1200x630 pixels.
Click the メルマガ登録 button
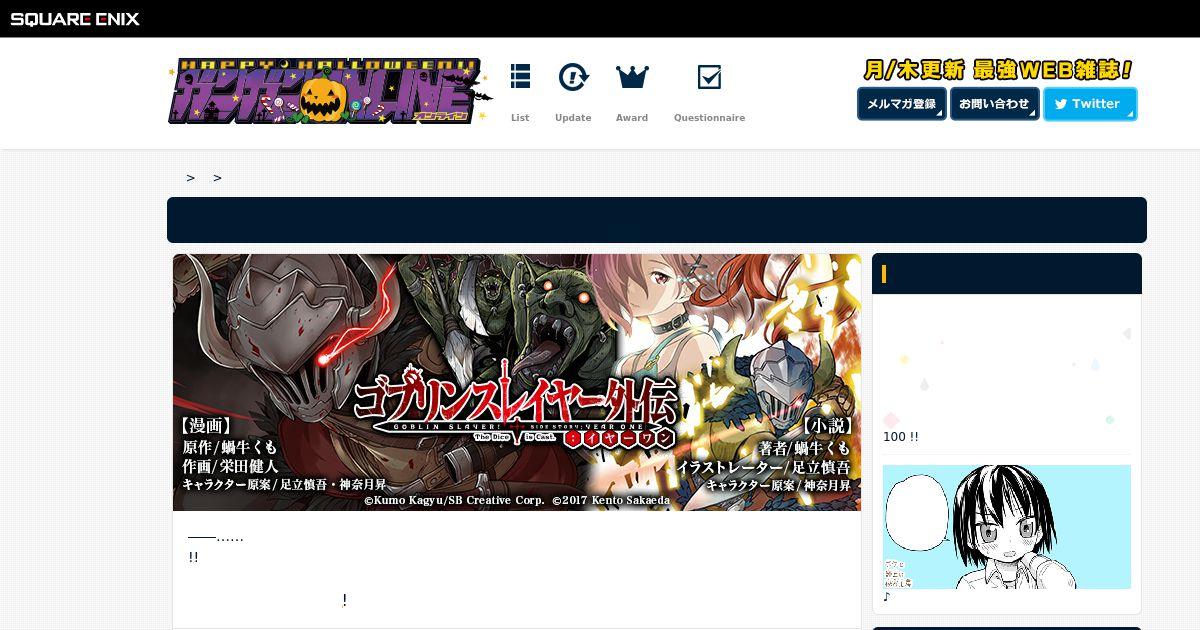902,104
